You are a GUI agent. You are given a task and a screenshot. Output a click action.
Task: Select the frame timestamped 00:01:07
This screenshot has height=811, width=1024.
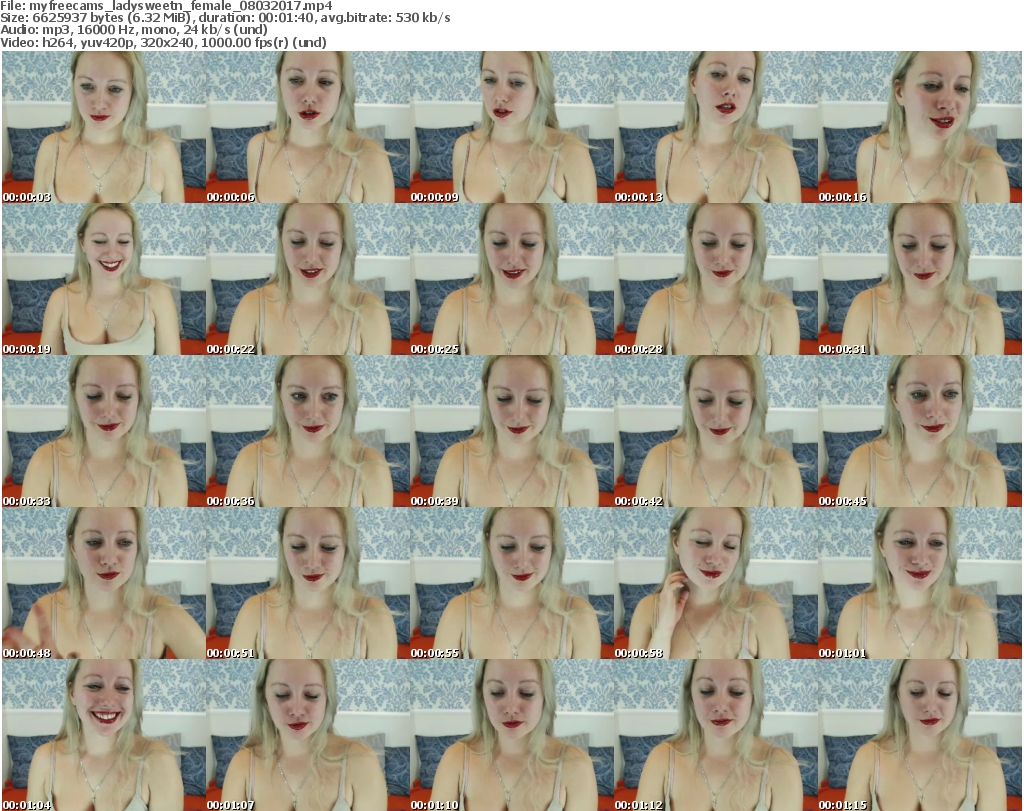click(308, 735)
